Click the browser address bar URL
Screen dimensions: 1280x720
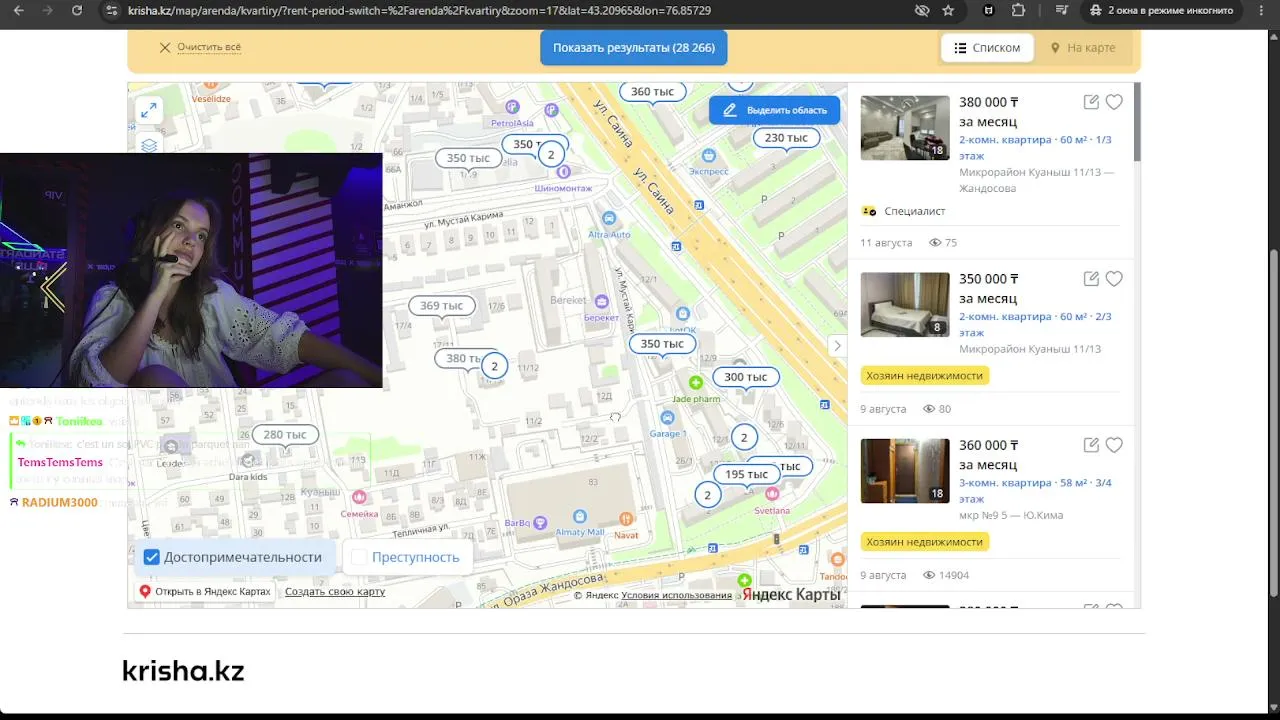pyautogui.click(x=420, y=10)
